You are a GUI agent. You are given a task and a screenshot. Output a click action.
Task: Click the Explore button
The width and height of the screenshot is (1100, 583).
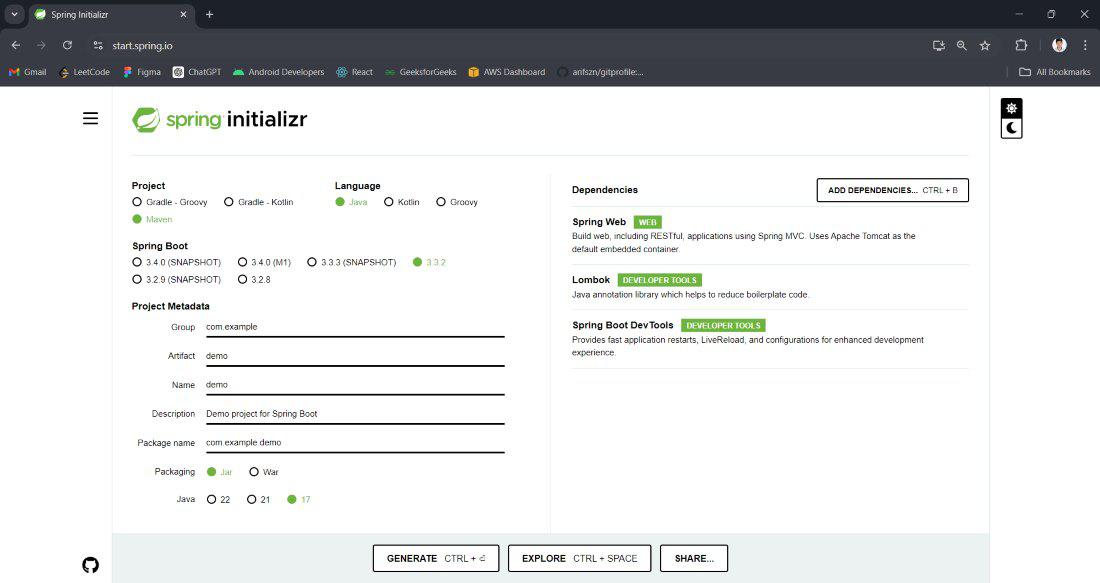pos(579,558)
